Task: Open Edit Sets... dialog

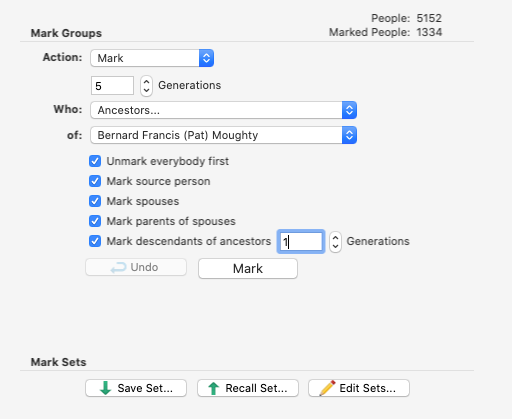Action: pyautogui.click(x=359, y=388)
